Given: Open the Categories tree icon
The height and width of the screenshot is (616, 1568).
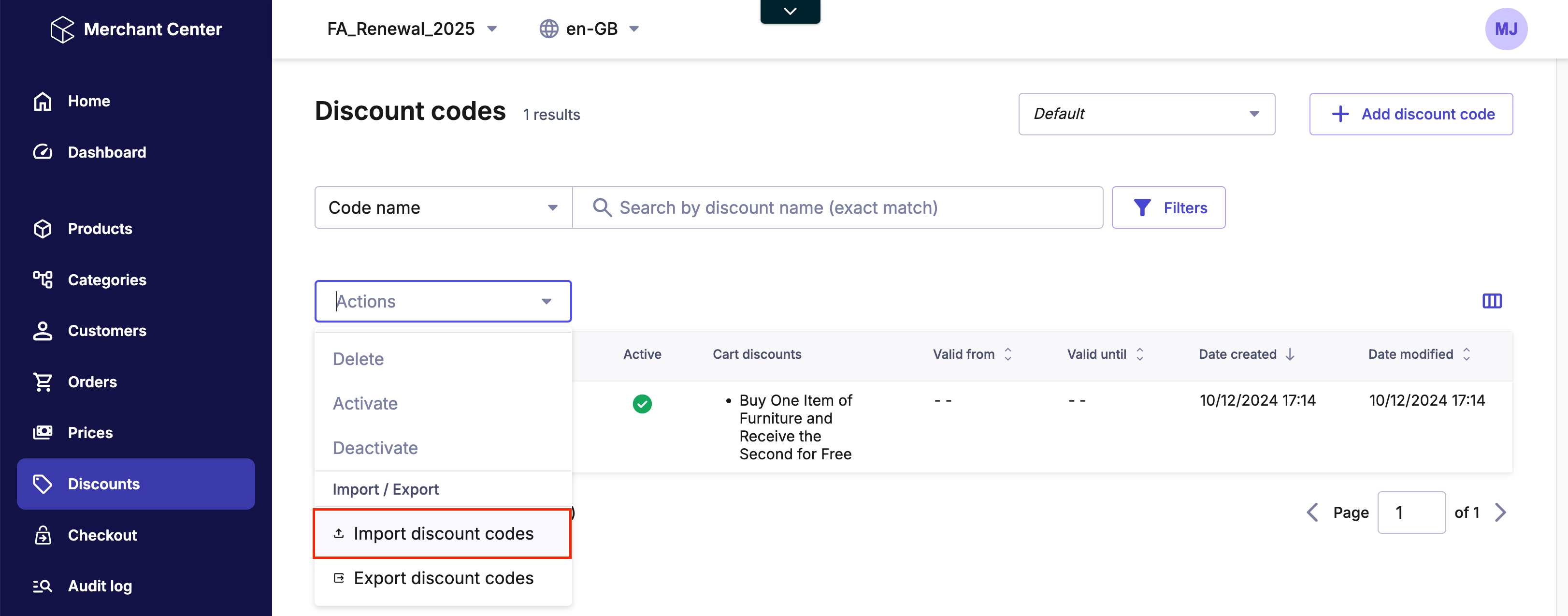Looking at the screenshot, I should click(43, 279).
